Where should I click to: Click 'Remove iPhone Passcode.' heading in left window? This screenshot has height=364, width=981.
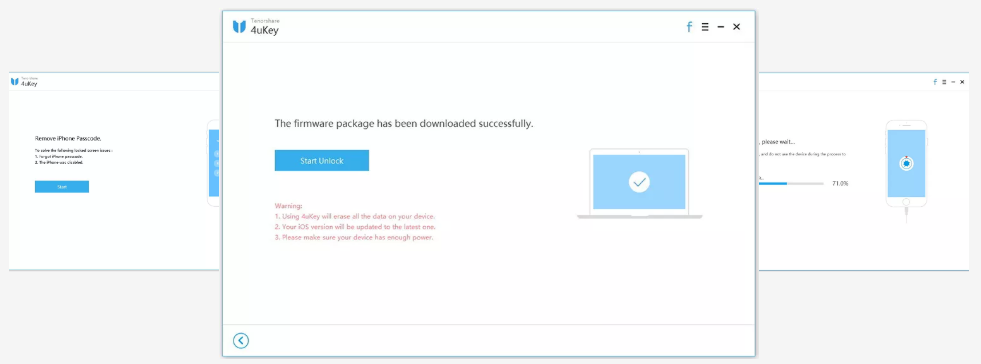click(68, 138)
